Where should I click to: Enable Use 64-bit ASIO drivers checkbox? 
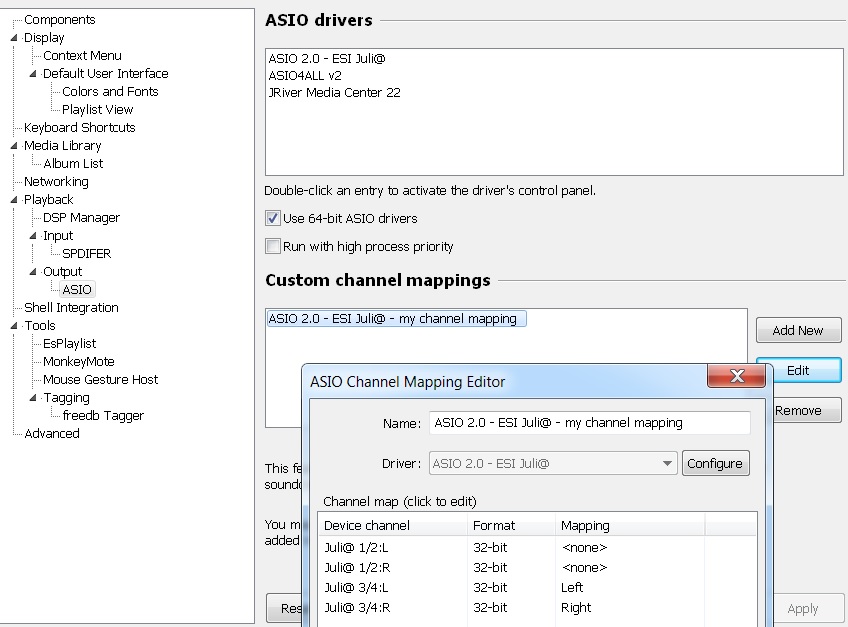click(273, 218)
